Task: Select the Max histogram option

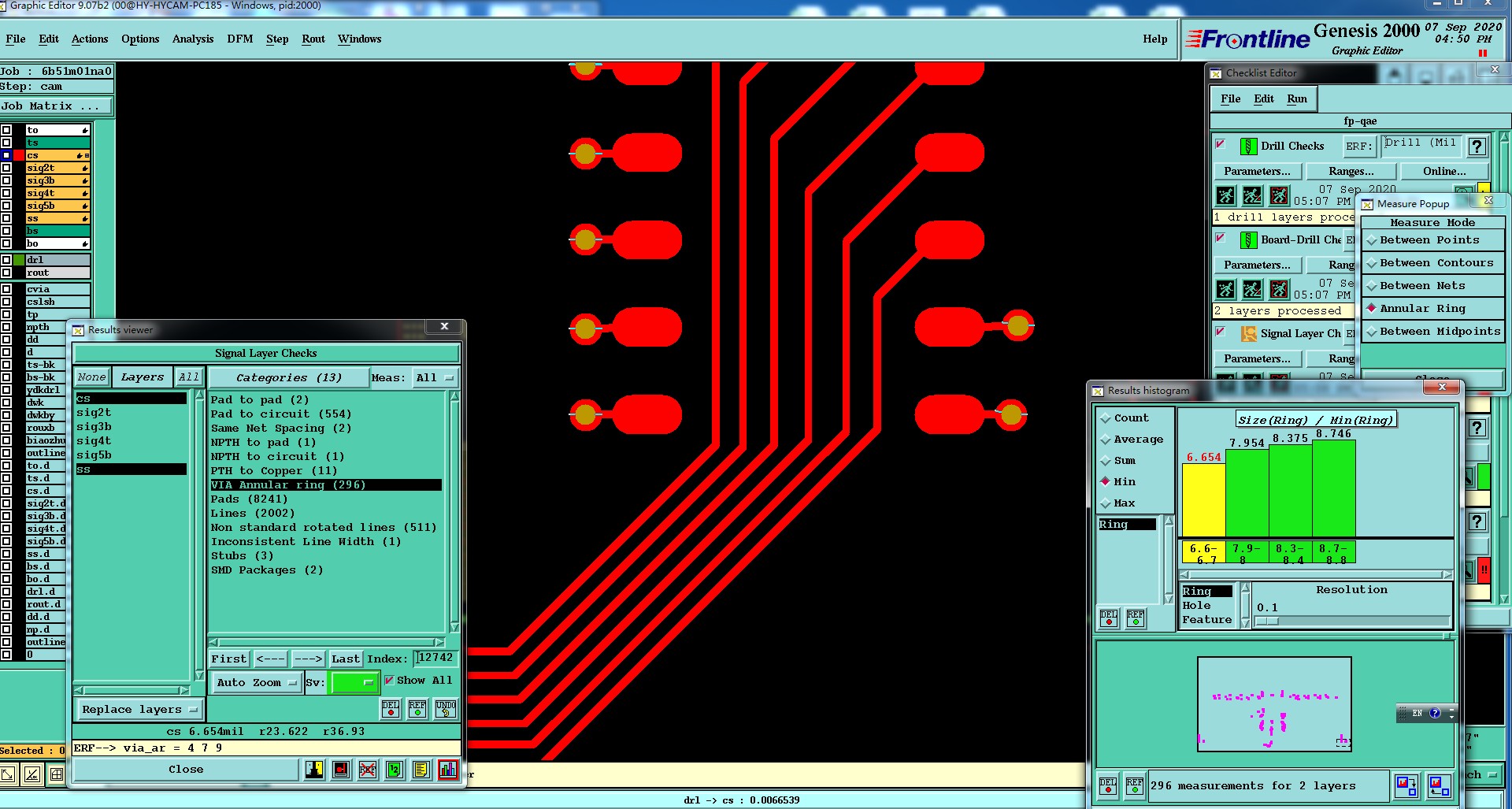Action: [x=1118, y=503]
